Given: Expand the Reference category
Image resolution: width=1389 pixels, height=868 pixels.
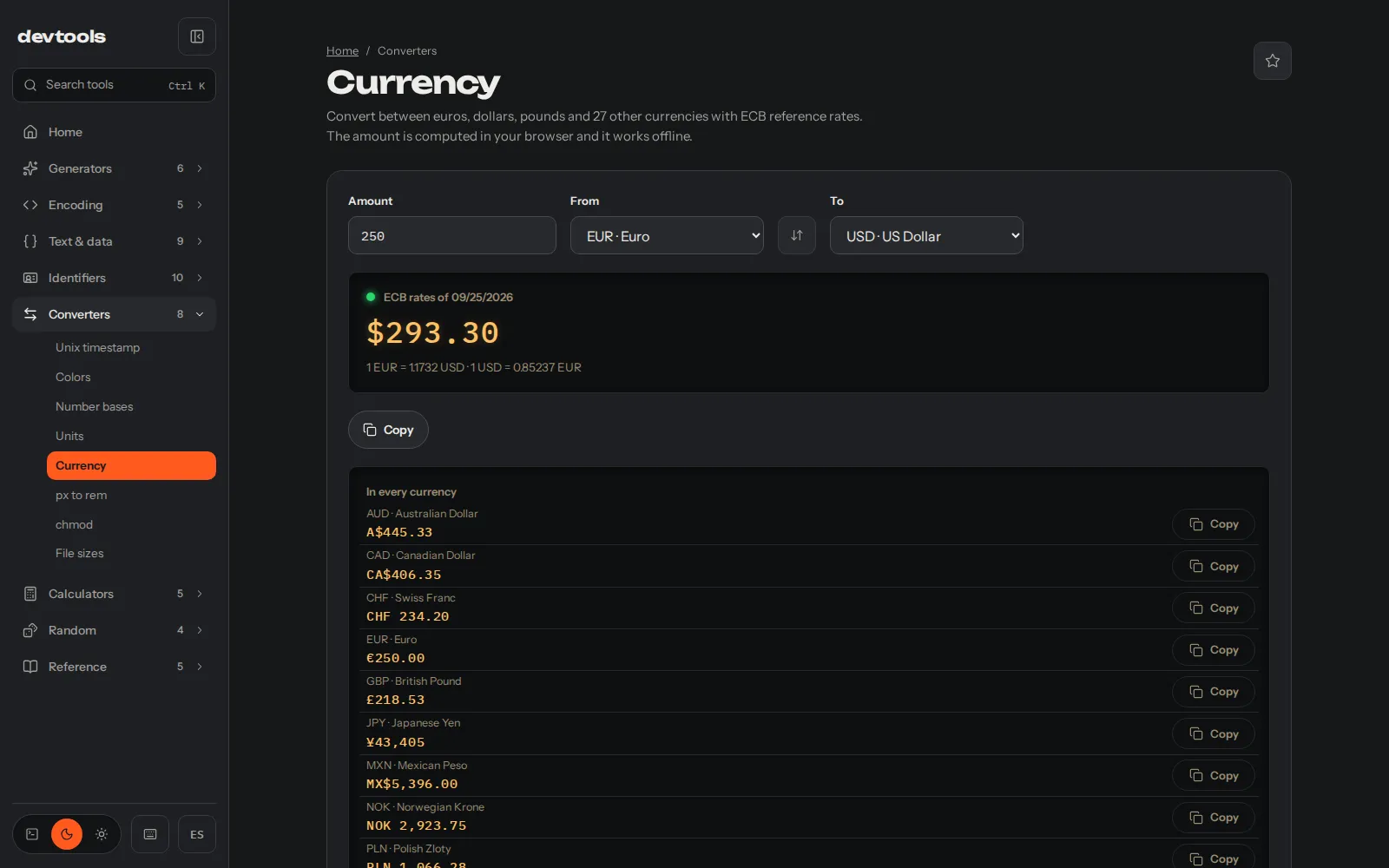Looking at the screenshot, I should point(114,667).
